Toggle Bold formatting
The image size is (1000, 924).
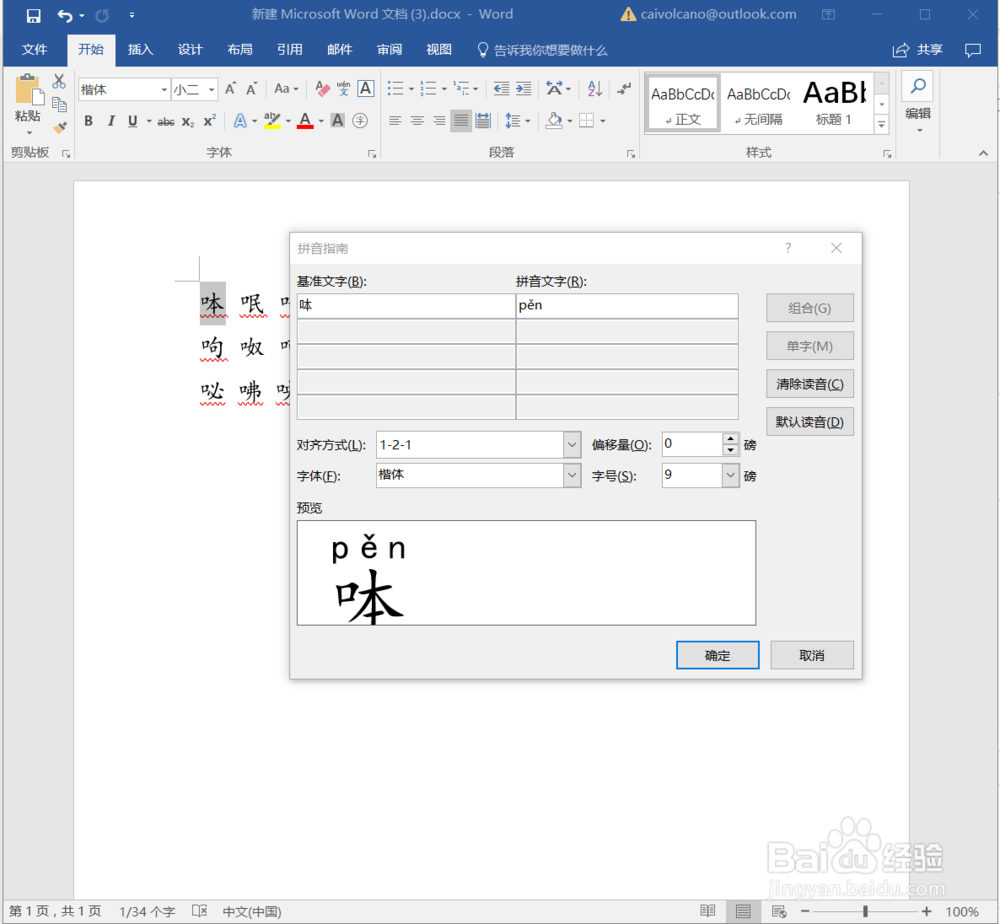[88, 120]
